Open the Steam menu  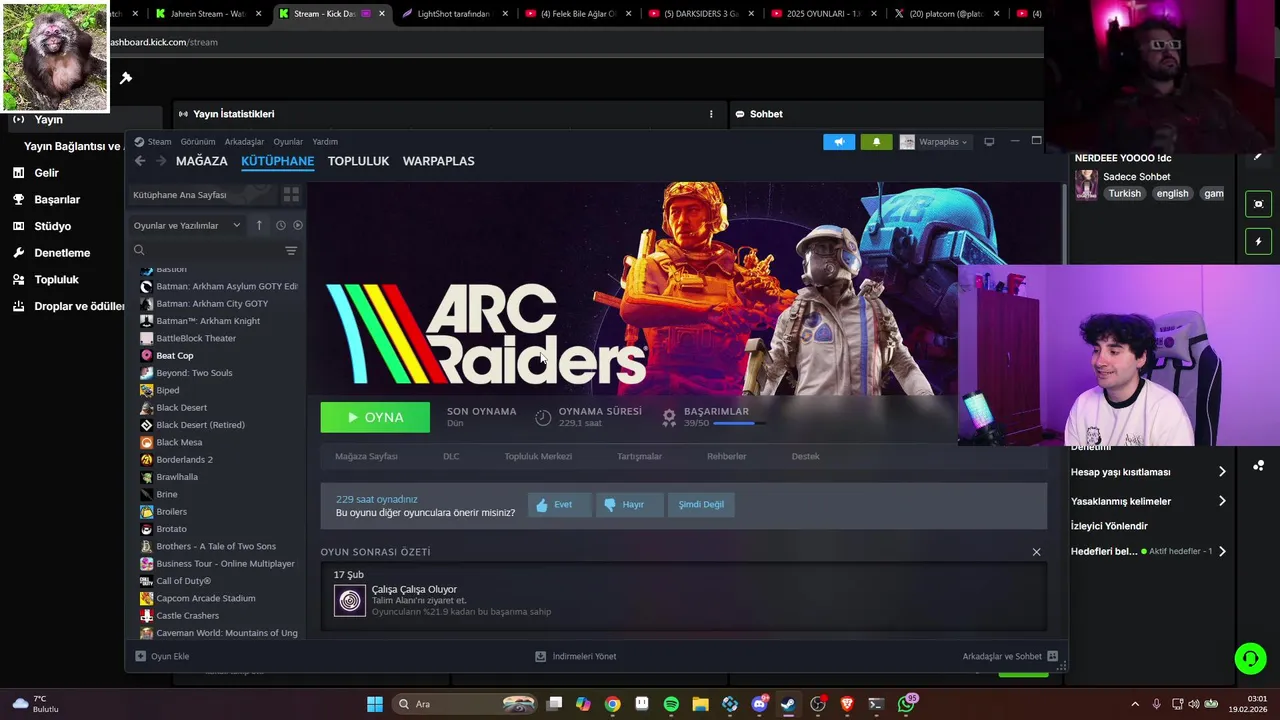click(153, 142)
